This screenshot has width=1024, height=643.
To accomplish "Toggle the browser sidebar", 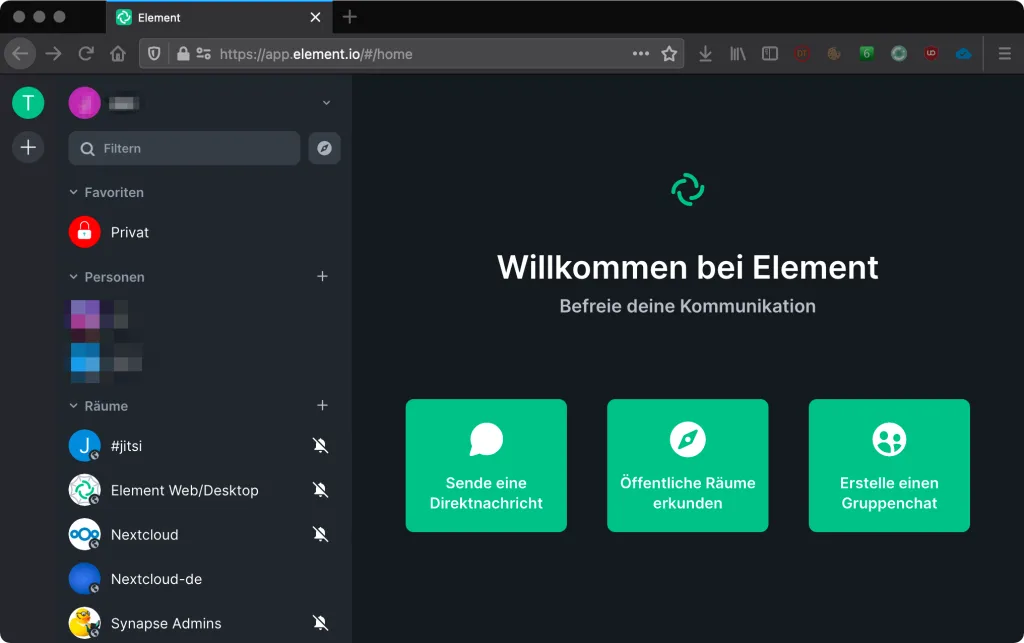I will [x=770, y=54].
